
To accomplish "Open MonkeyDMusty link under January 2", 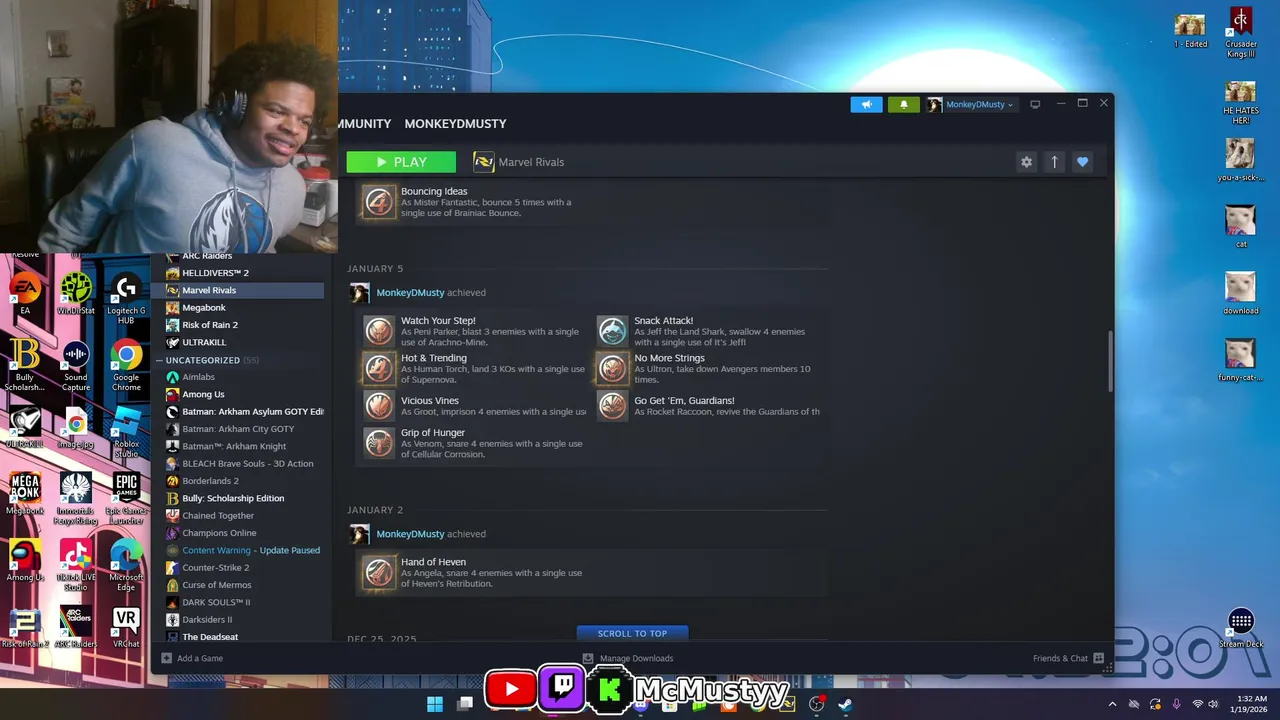I will 410,534.
